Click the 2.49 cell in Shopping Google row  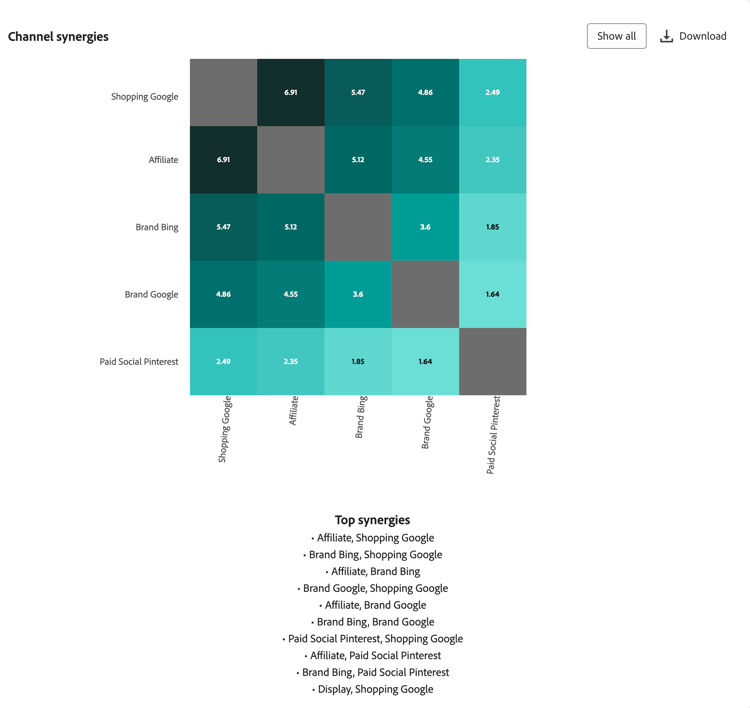[x=492, y=92]
